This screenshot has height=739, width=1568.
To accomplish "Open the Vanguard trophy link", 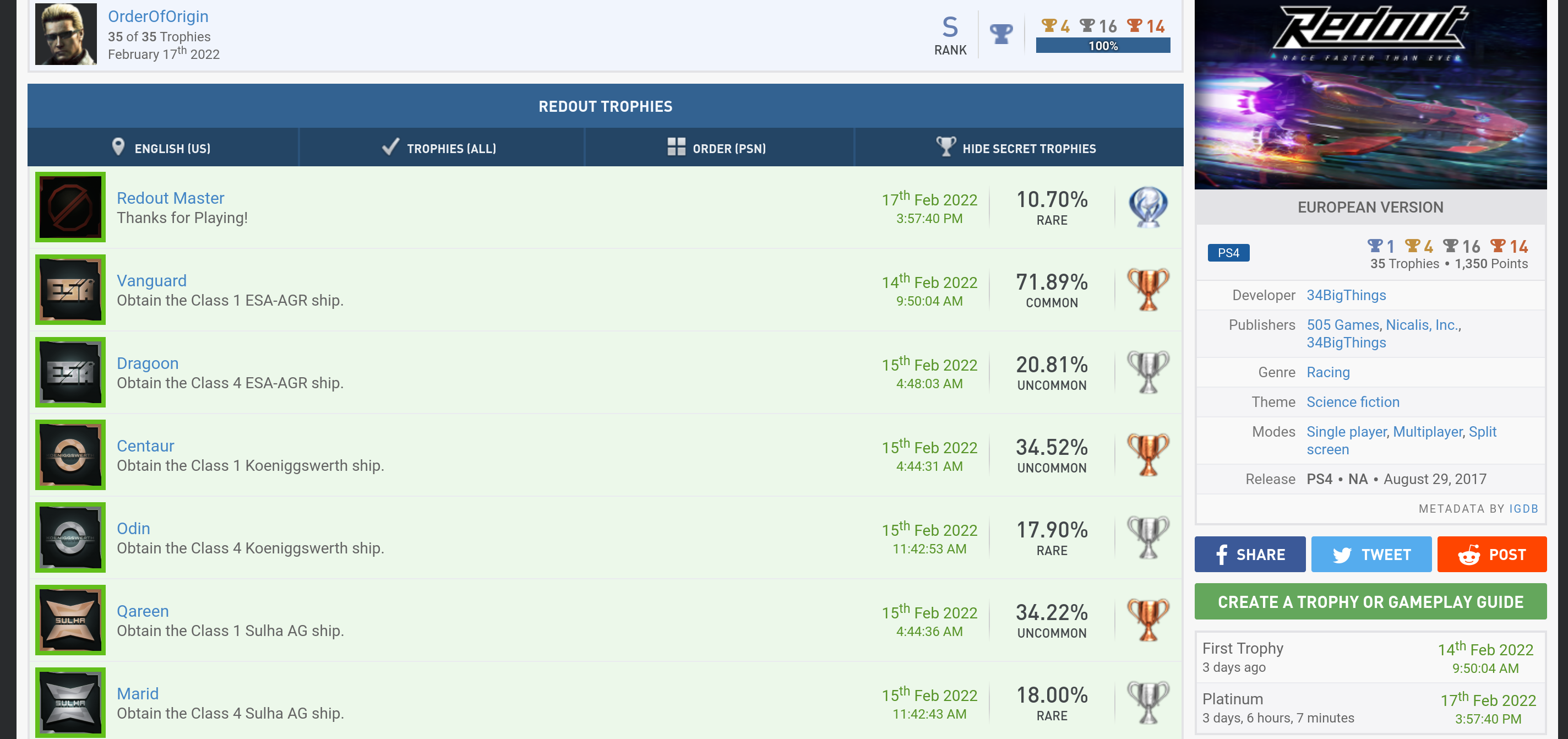I will click(x=151, y=281).
